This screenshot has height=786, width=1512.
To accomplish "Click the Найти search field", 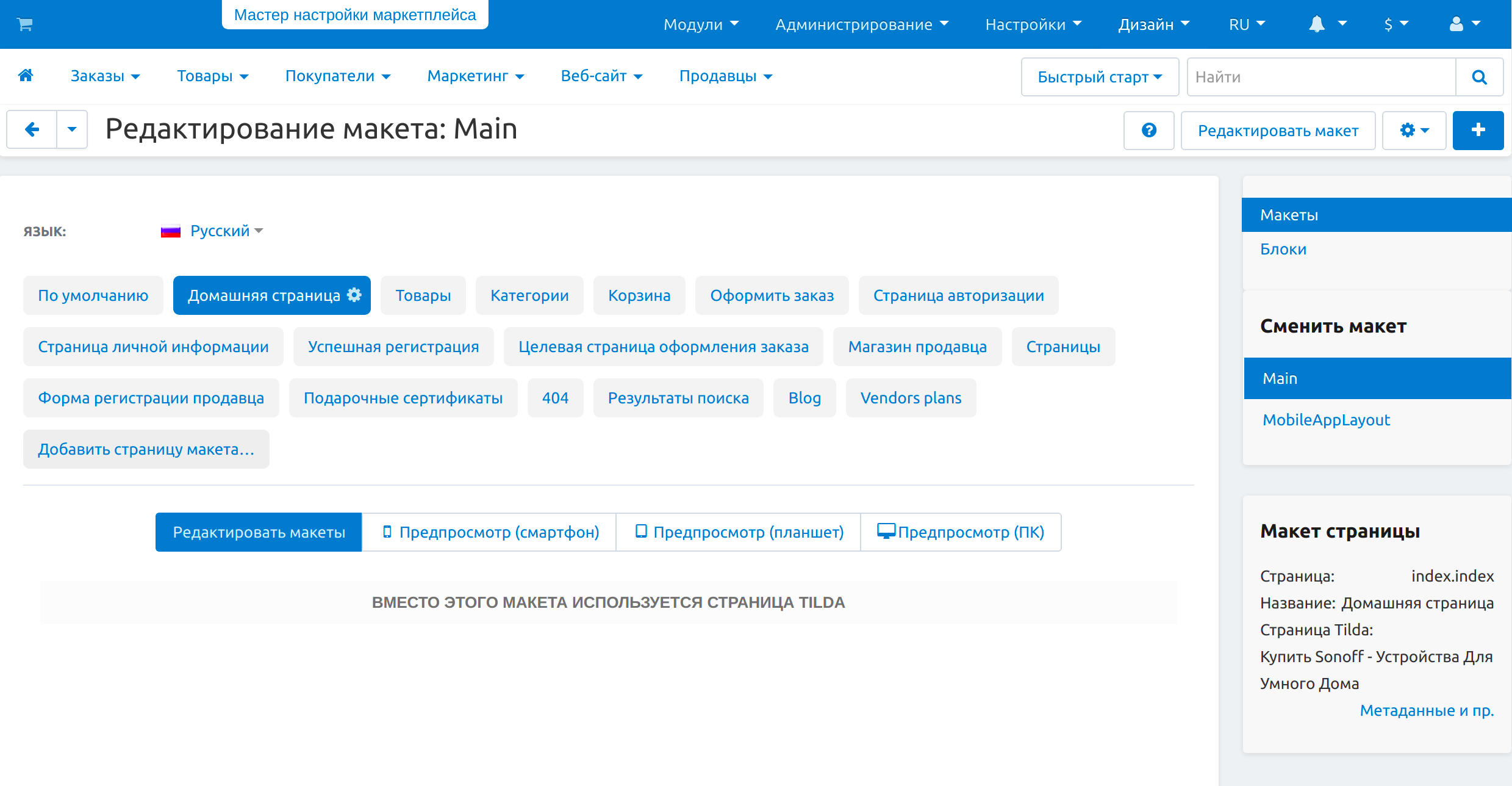I will click(x=1320, y=77).
